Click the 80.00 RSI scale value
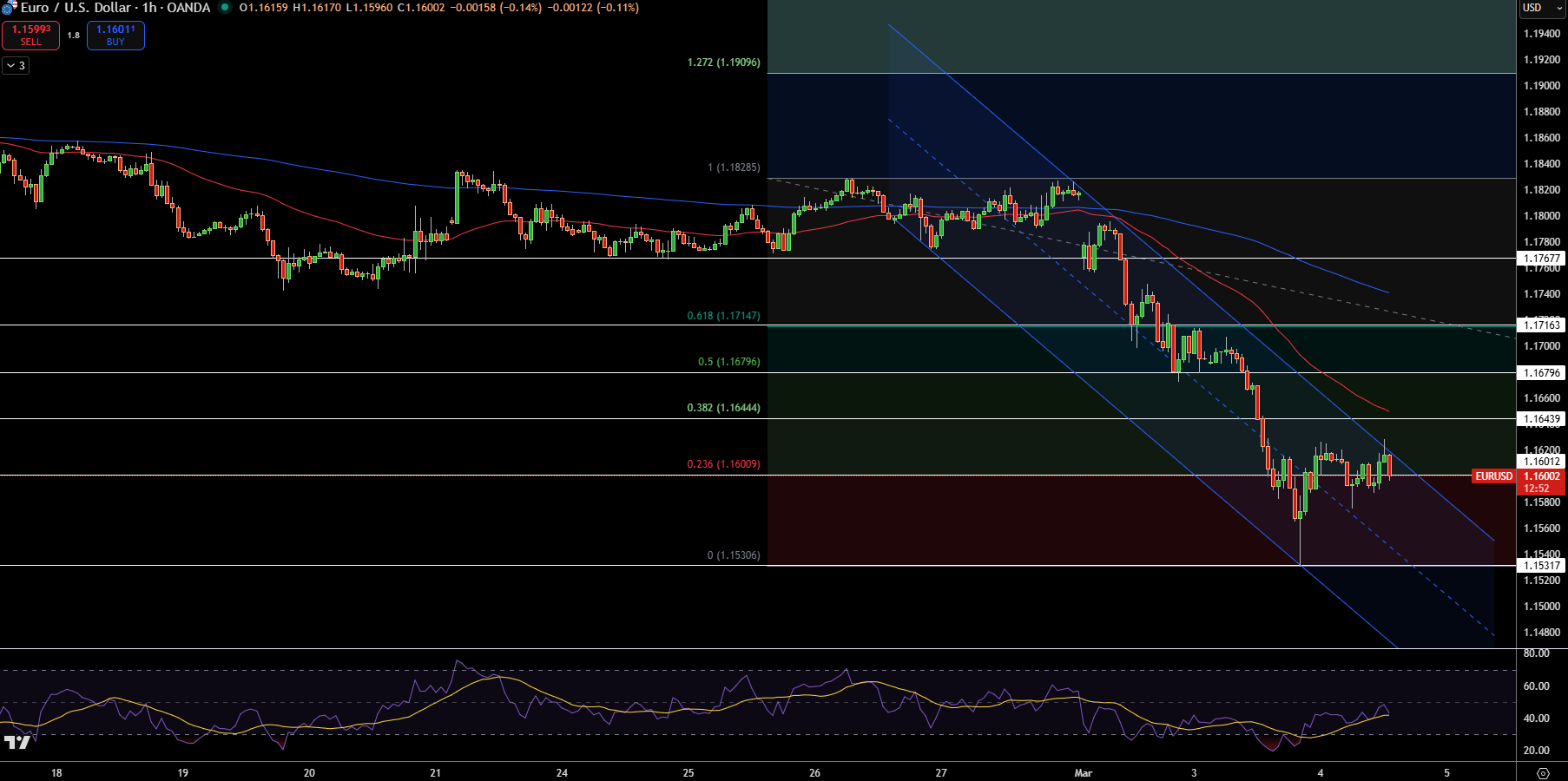The image size is (1568, 781). pyautogui.click(x=1536, y=653)
